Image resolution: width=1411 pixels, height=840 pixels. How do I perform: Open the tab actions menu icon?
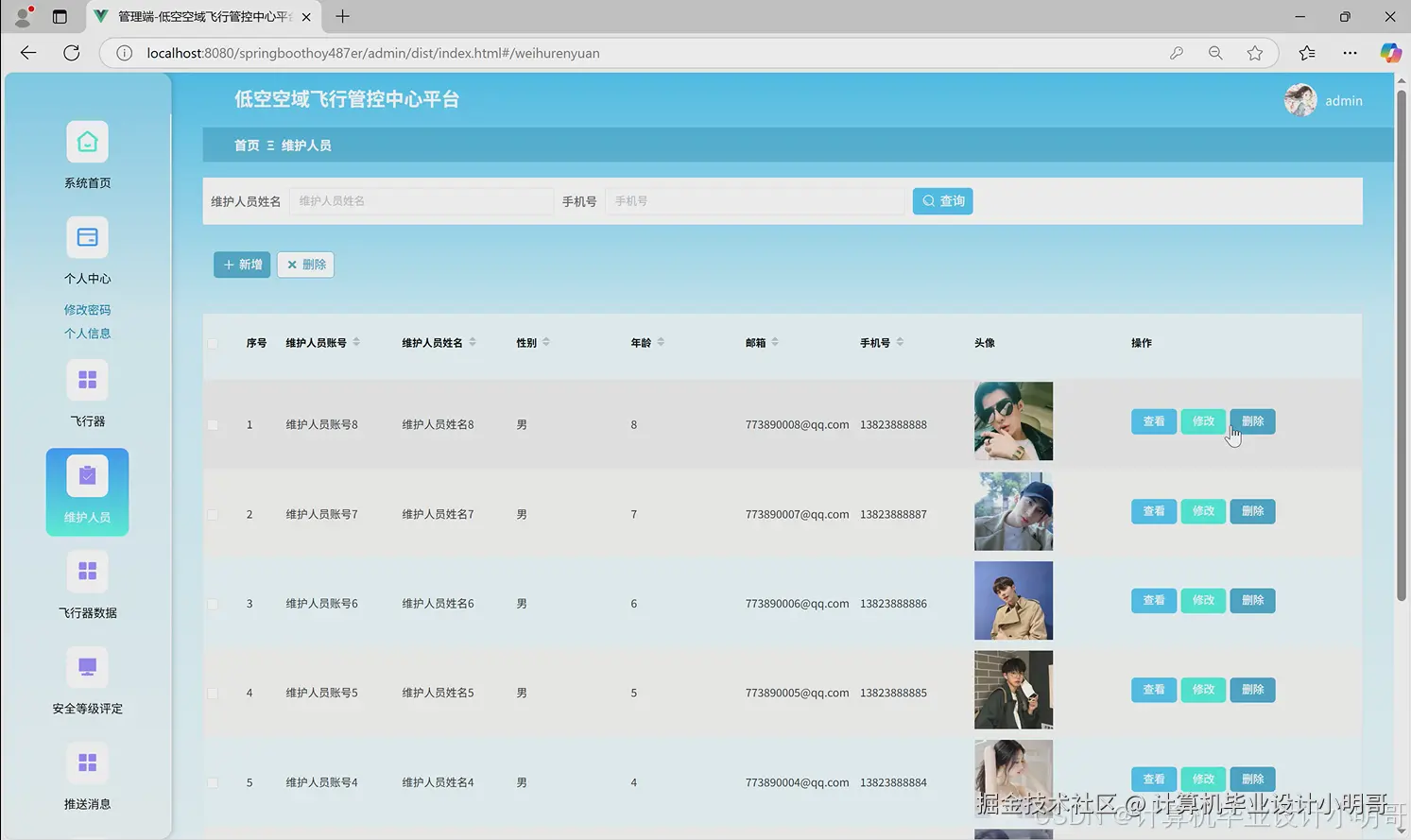click(x=60, y=16)
